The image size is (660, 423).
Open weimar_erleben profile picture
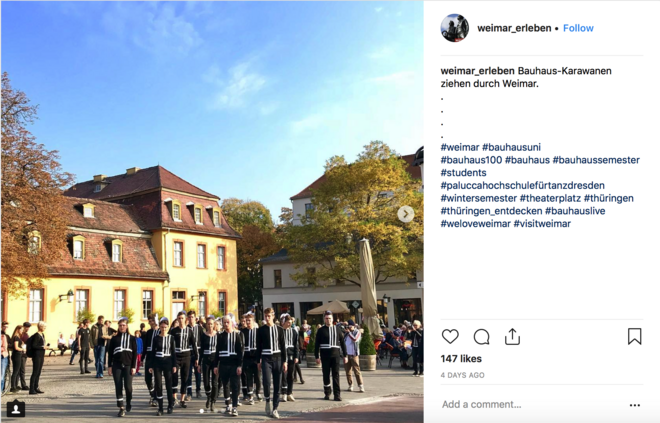(455, 28)
